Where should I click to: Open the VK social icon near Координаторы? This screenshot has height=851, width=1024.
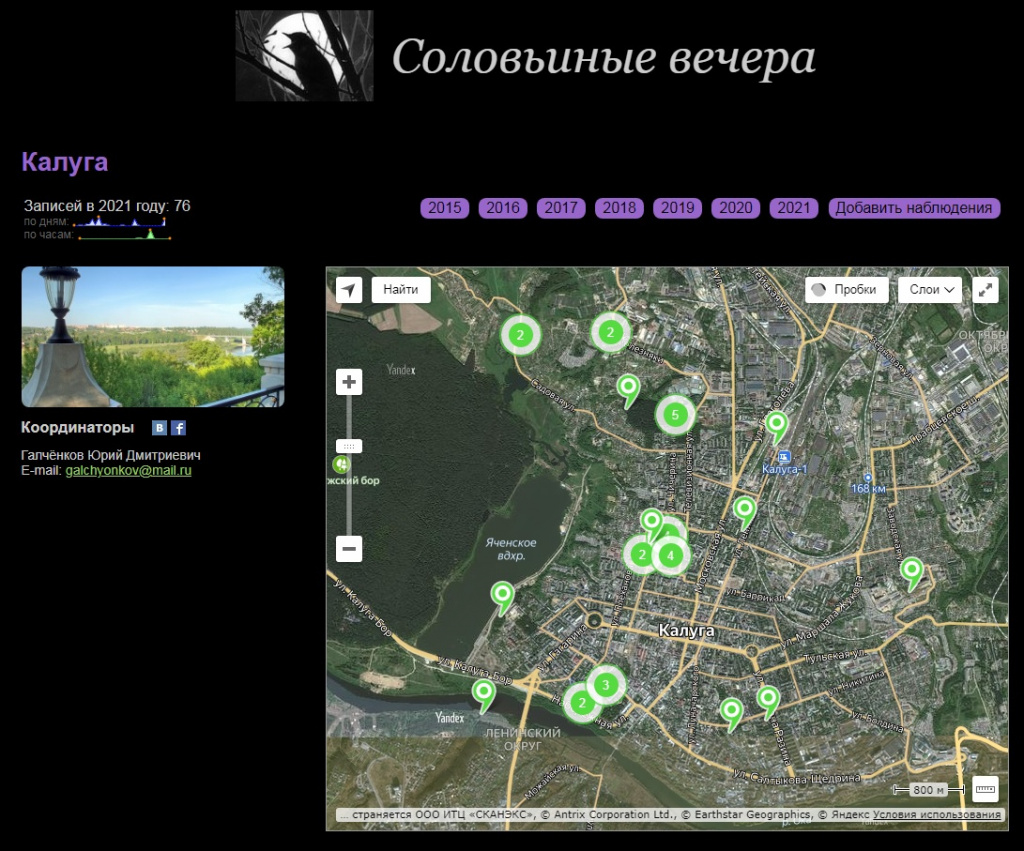click(160, 427)
